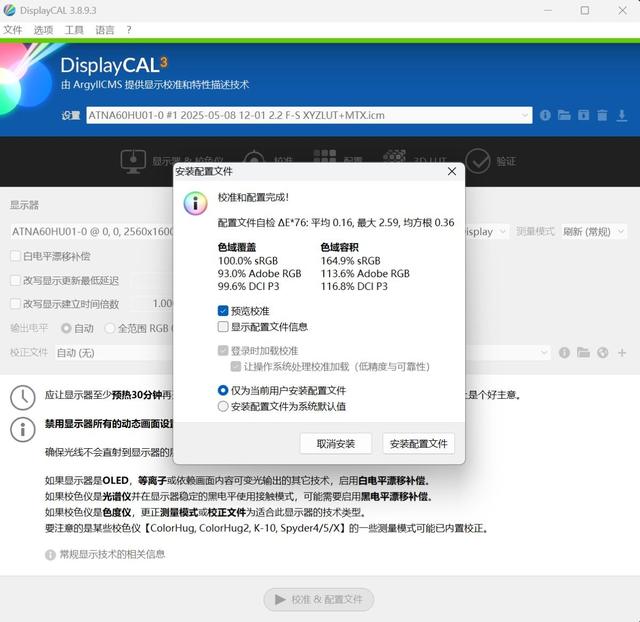Click the install profile button

(x=419, y=443)
